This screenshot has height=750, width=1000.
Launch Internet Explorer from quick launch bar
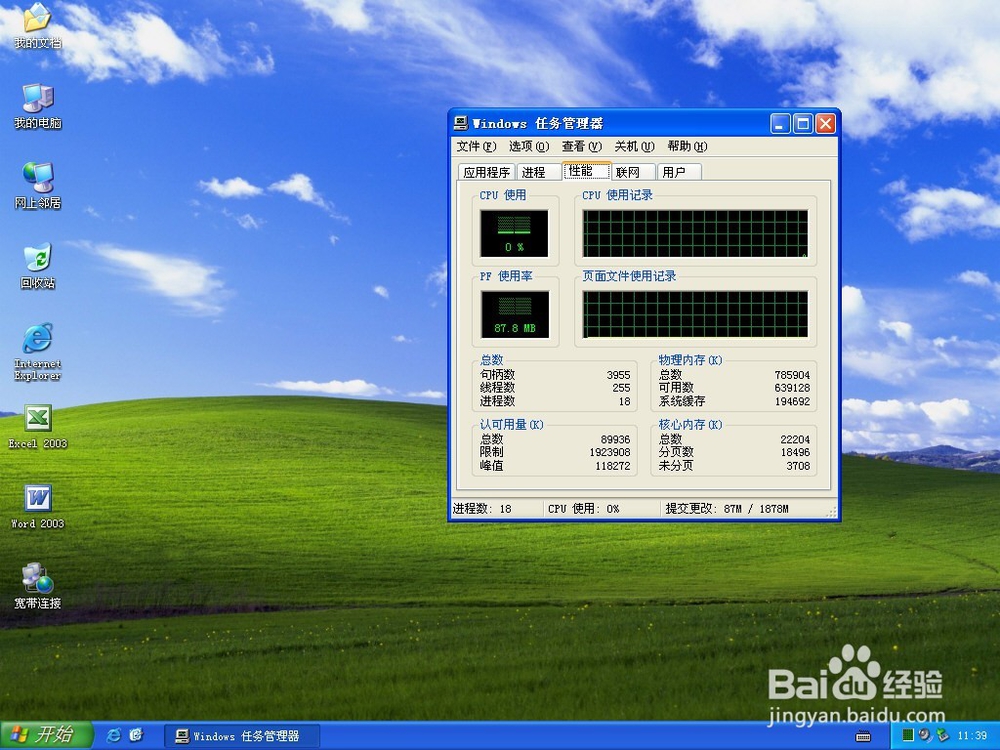tap(114, 735)
